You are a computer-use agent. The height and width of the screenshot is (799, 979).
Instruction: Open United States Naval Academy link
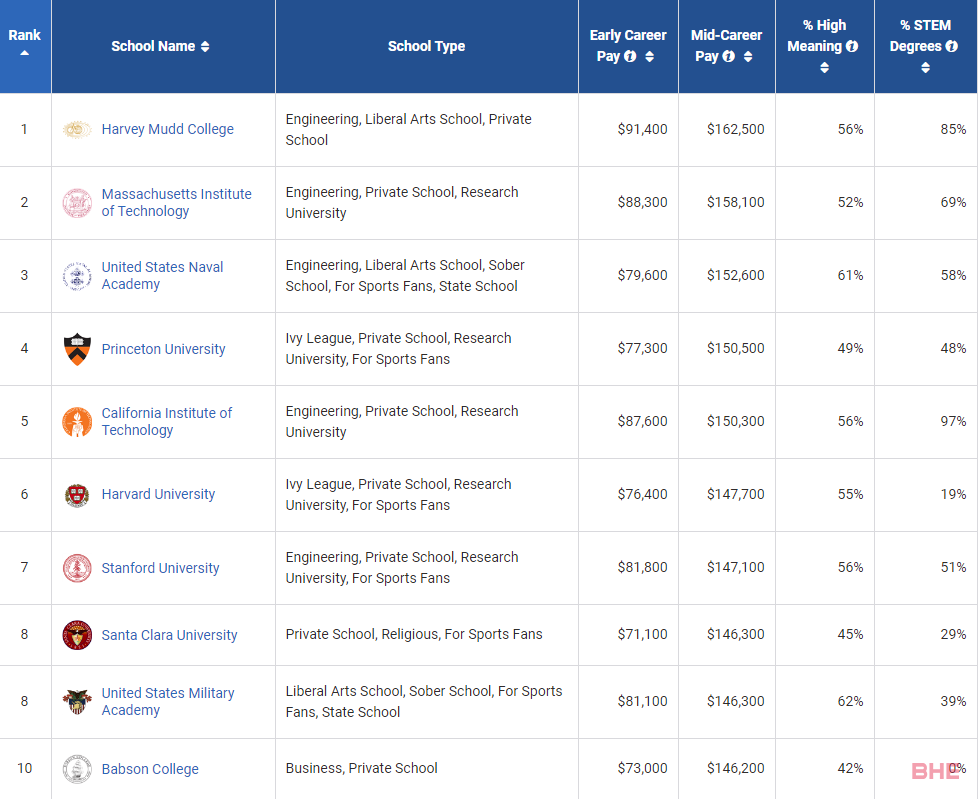[162, 275]
